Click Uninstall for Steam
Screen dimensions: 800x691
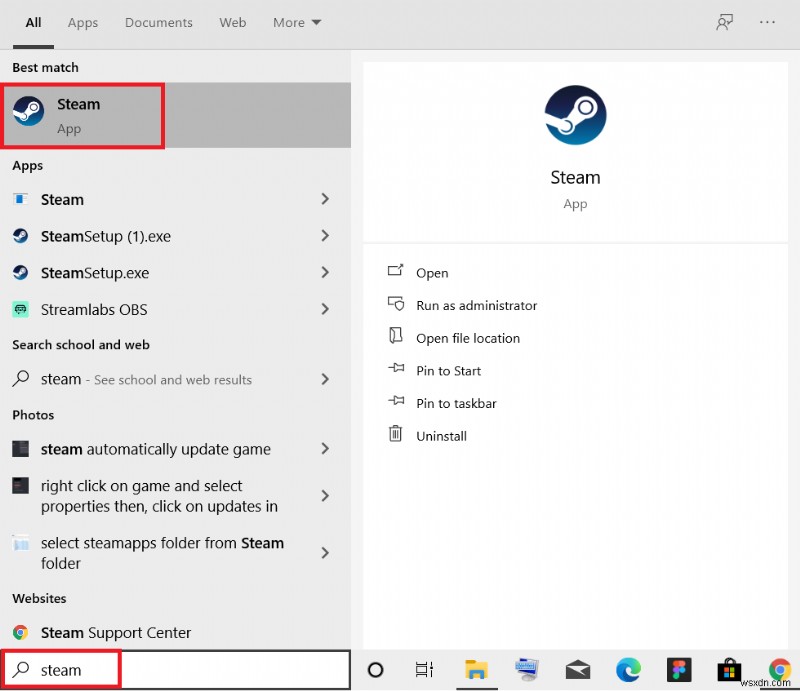point(441,436)
